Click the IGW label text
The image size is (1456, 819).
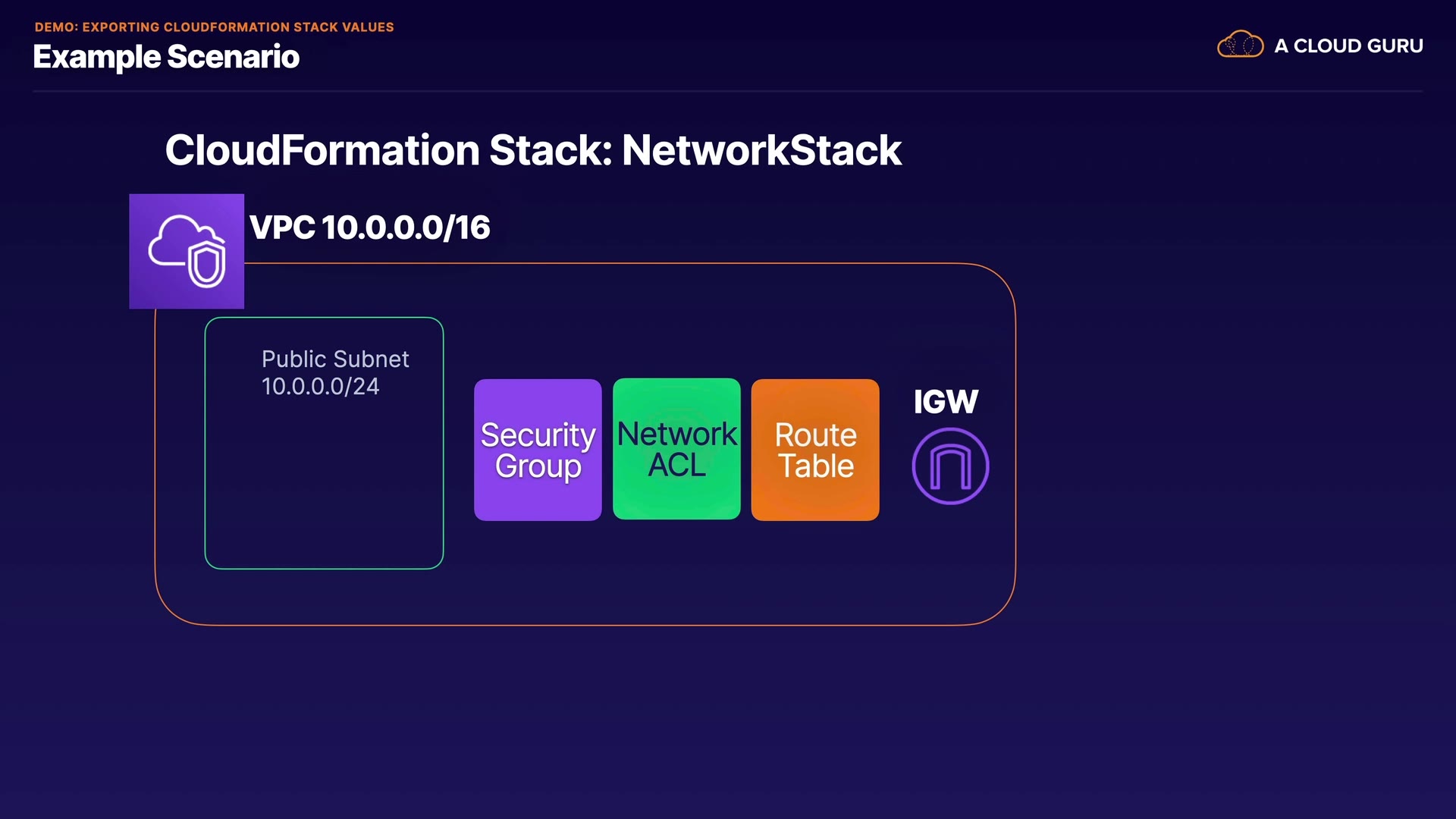(946, 401)
